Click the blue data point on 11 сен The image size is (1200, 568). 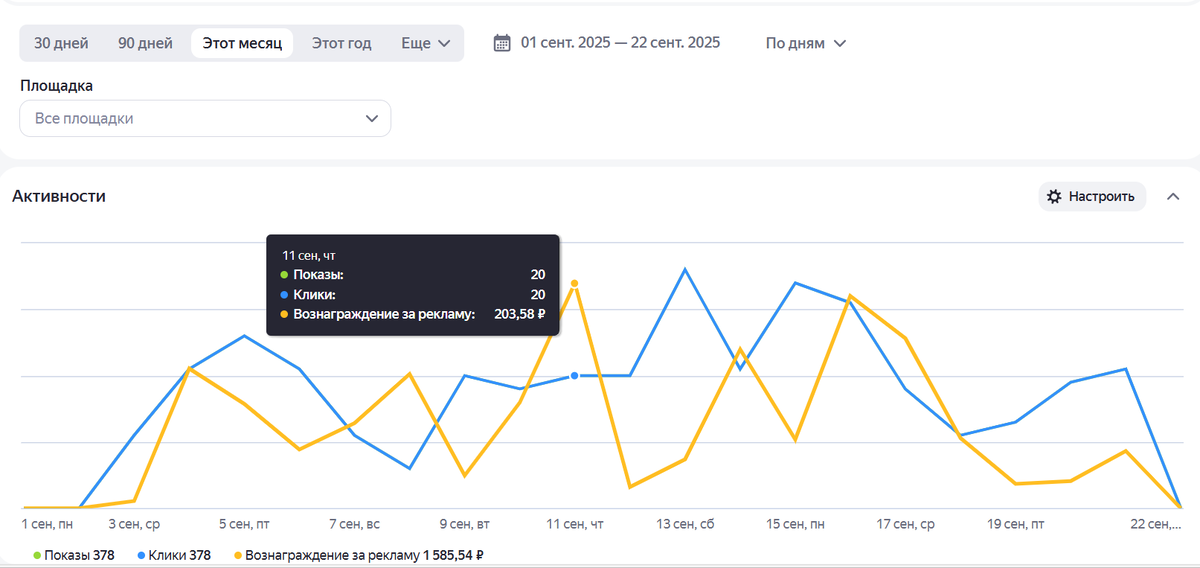point(574,376)
